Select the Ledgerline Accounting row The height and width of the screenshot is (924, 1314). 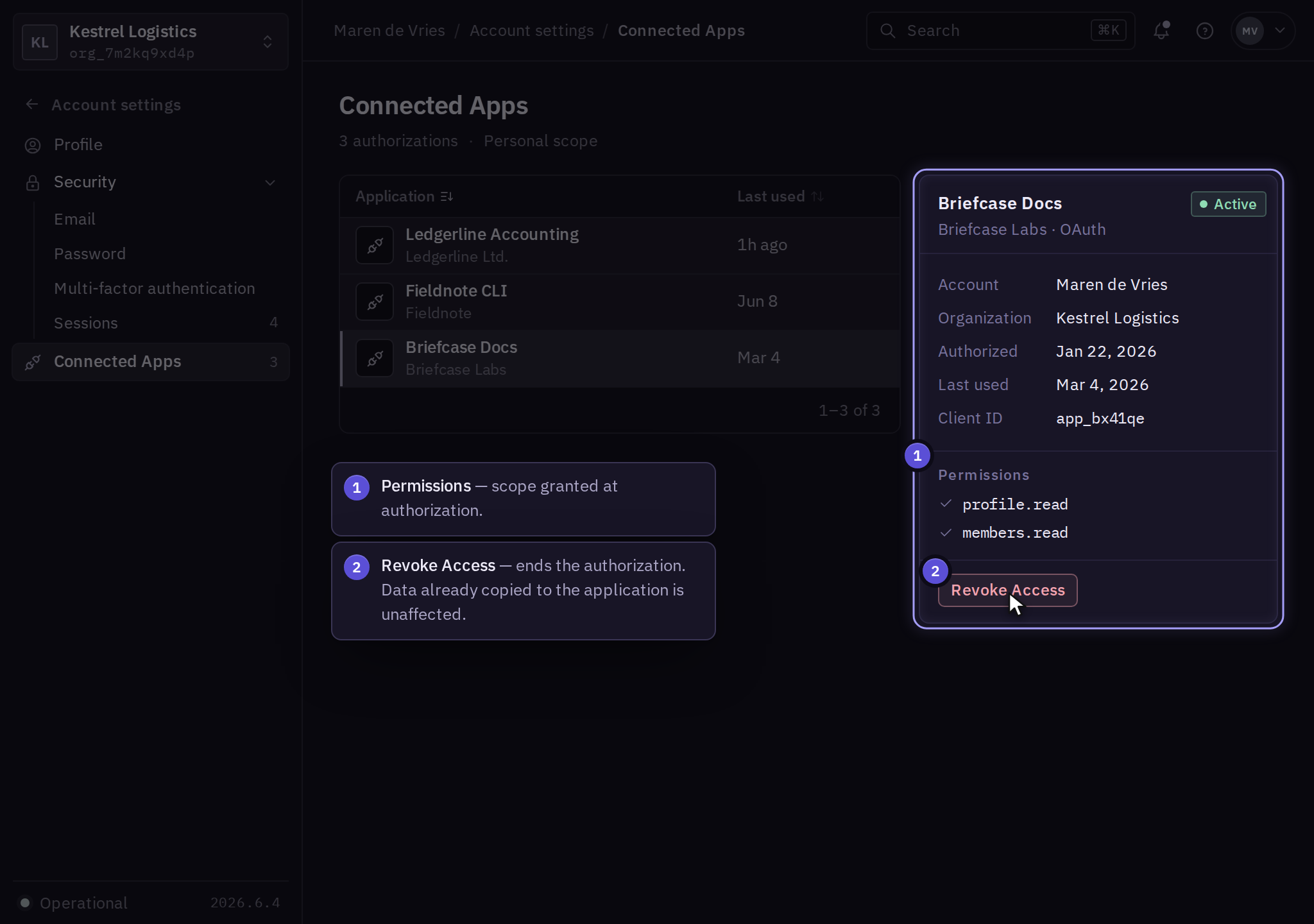(620, 245)
